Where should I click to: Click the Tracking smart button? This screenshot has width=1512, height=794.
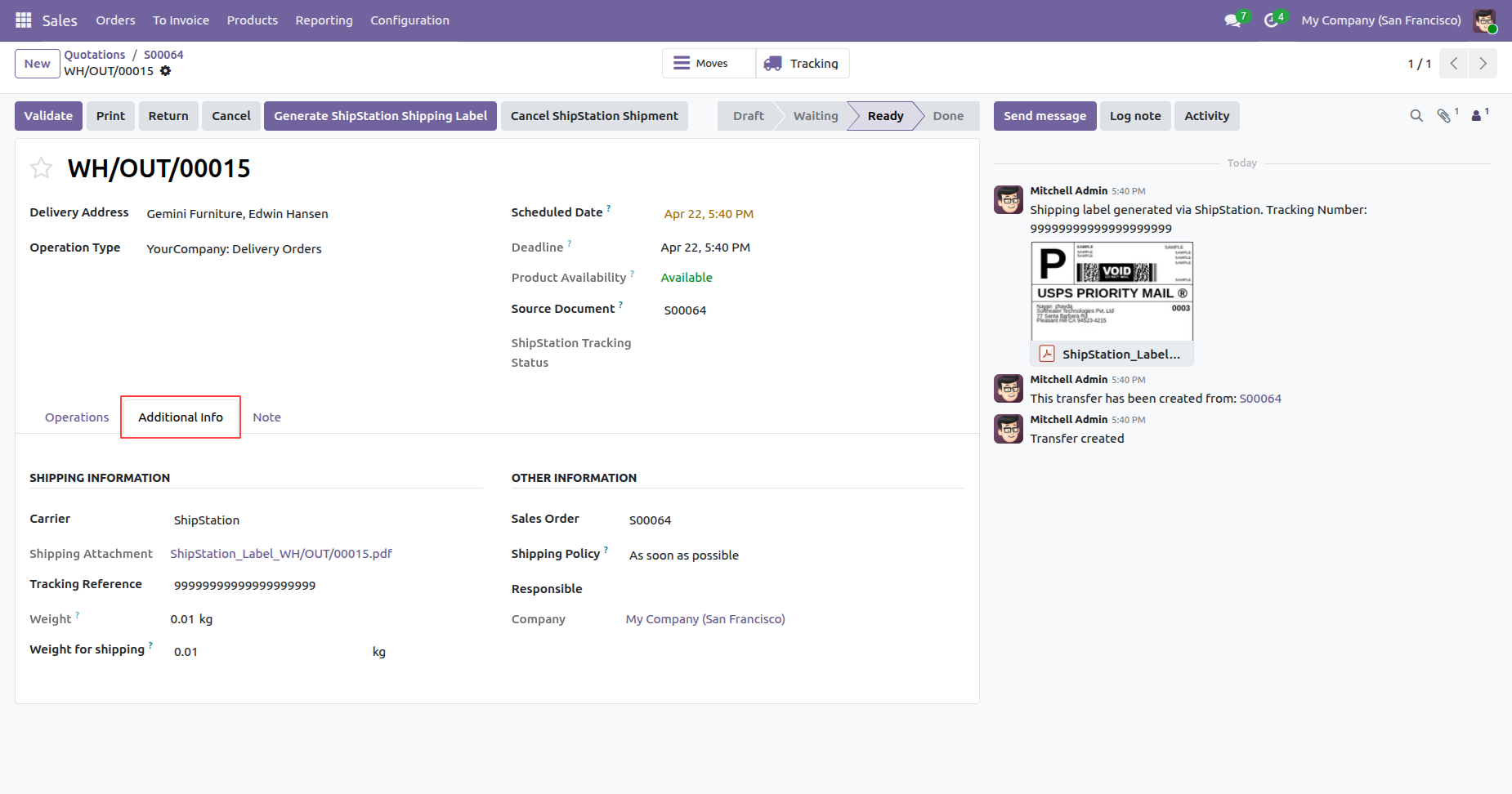[x=803, y=64]
